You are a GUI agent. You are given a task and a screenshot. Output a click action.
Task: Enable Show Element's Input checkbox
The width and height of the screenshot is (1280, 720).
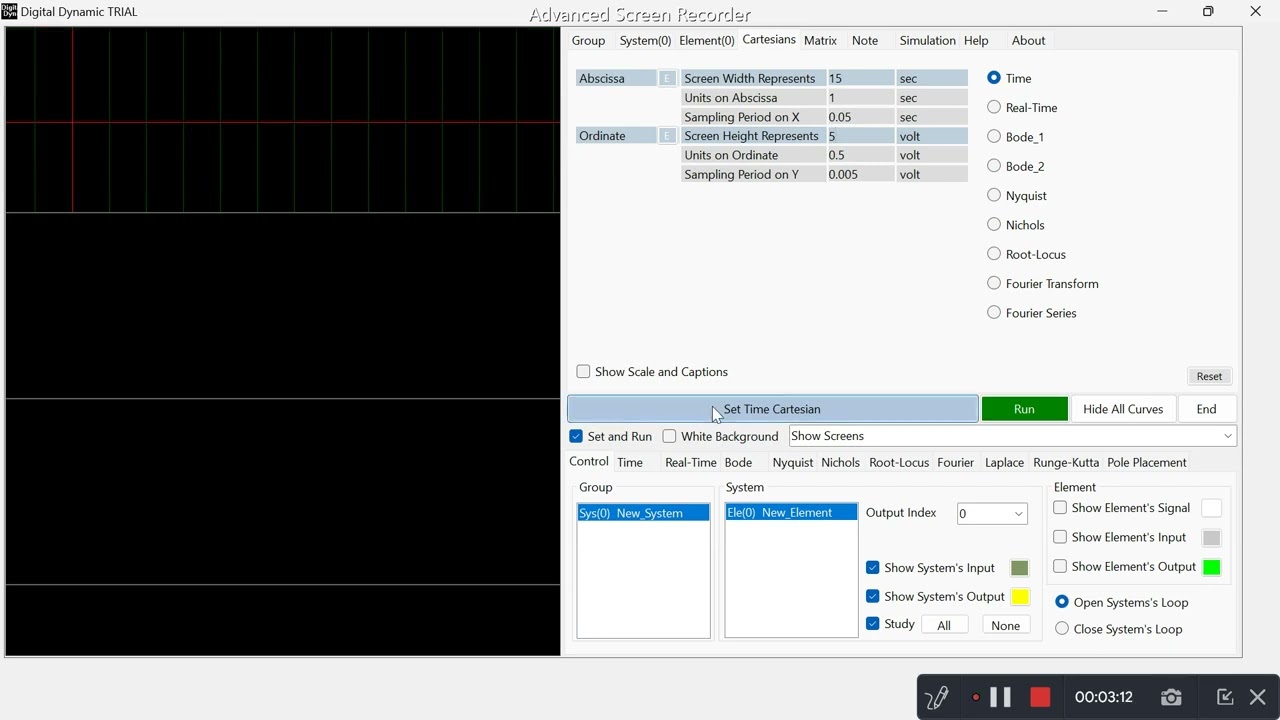tap(1060, 537)
